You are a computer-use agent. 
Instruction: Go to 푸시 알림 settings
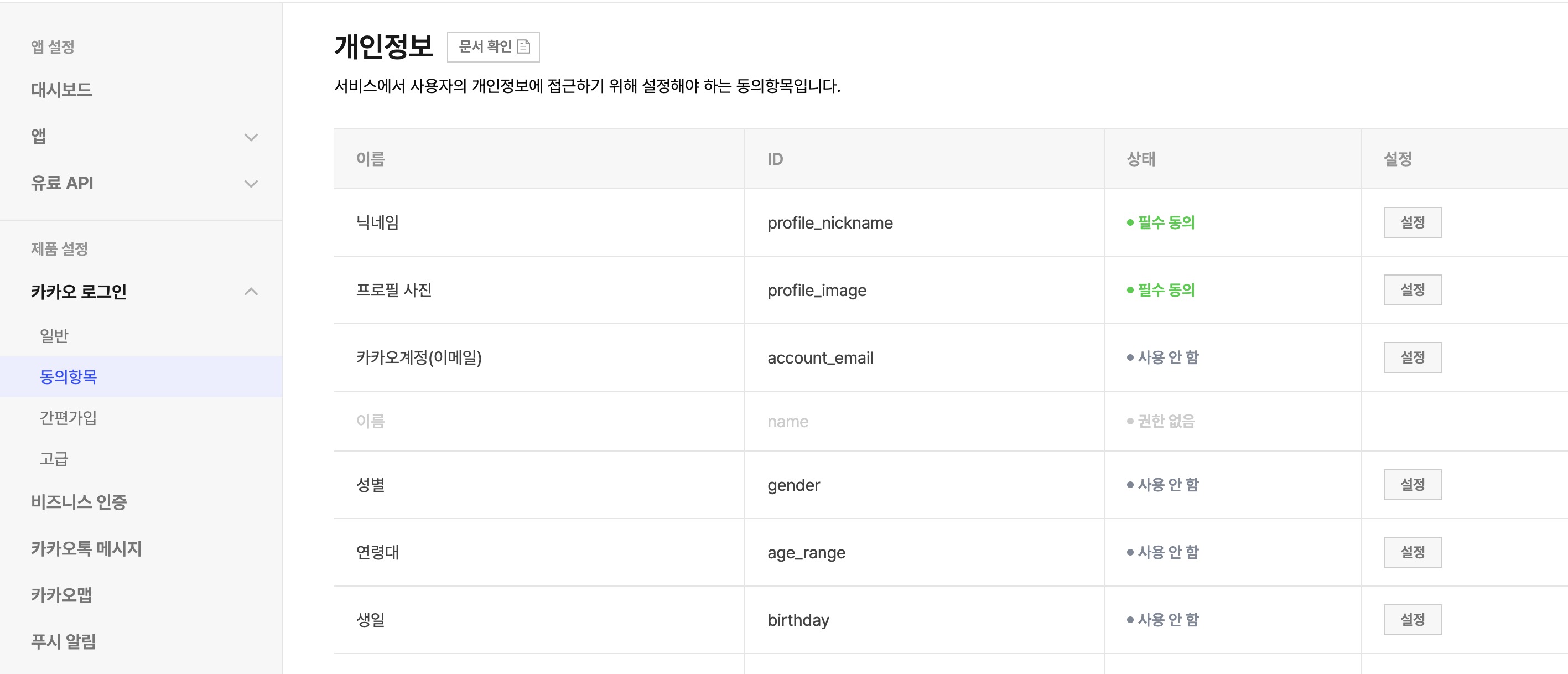click(64, 641)
